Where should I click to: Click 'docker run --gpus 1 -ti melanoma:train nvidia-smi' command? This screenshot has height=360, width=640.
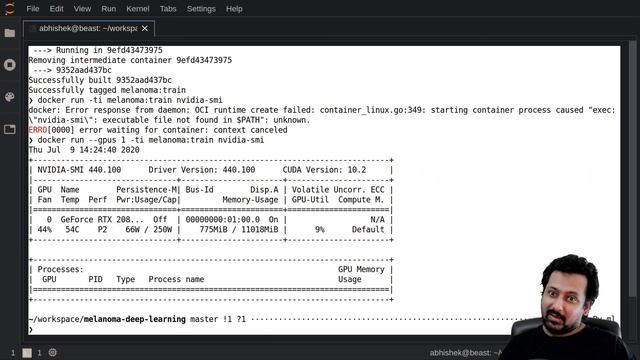click(x=151, y=140)
